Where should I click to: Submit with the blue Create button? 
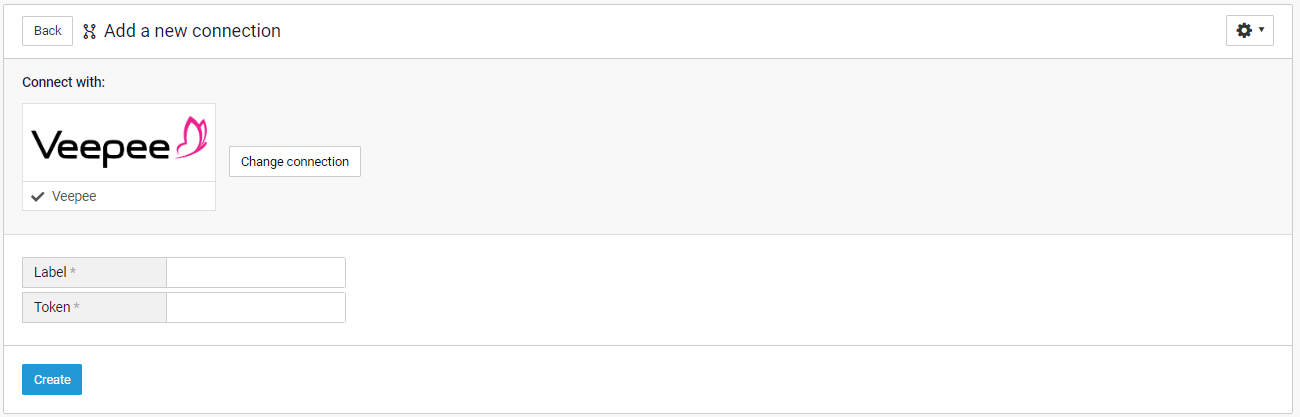point(52,380)
